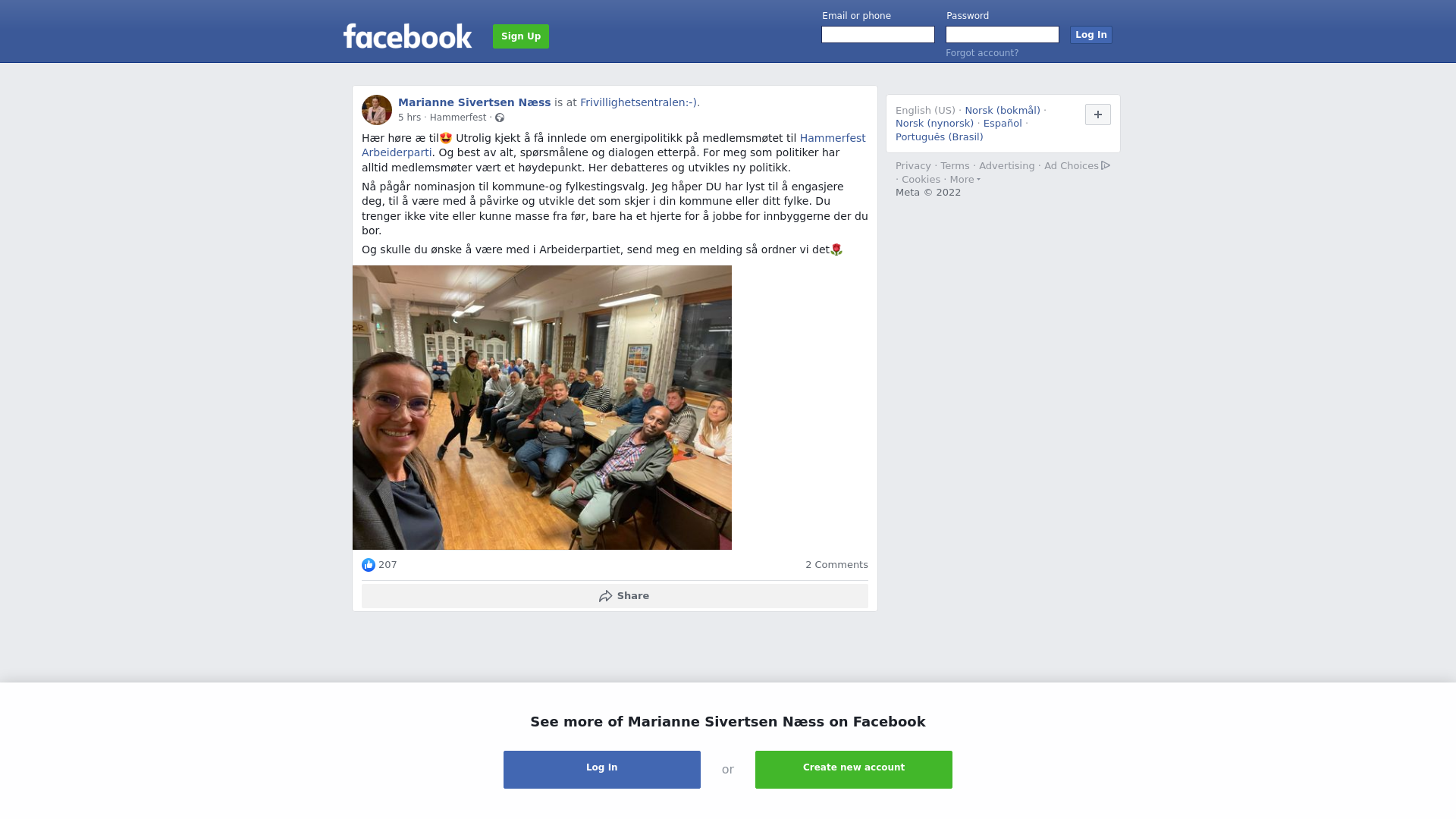
Task: Expand the More footer dropdown
Action: pos(965,180)
